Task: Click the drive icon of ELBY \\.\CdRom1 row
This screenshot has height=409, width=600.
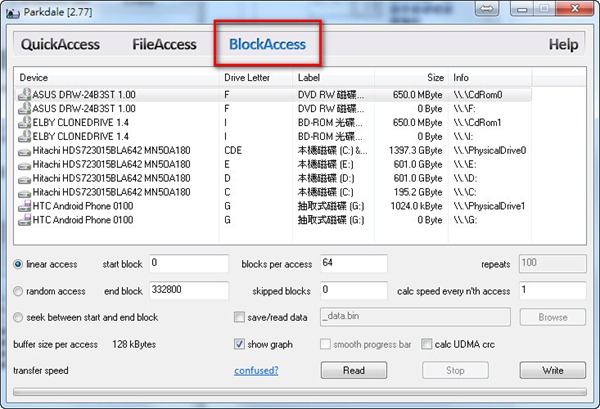Action: click(24, 122)
